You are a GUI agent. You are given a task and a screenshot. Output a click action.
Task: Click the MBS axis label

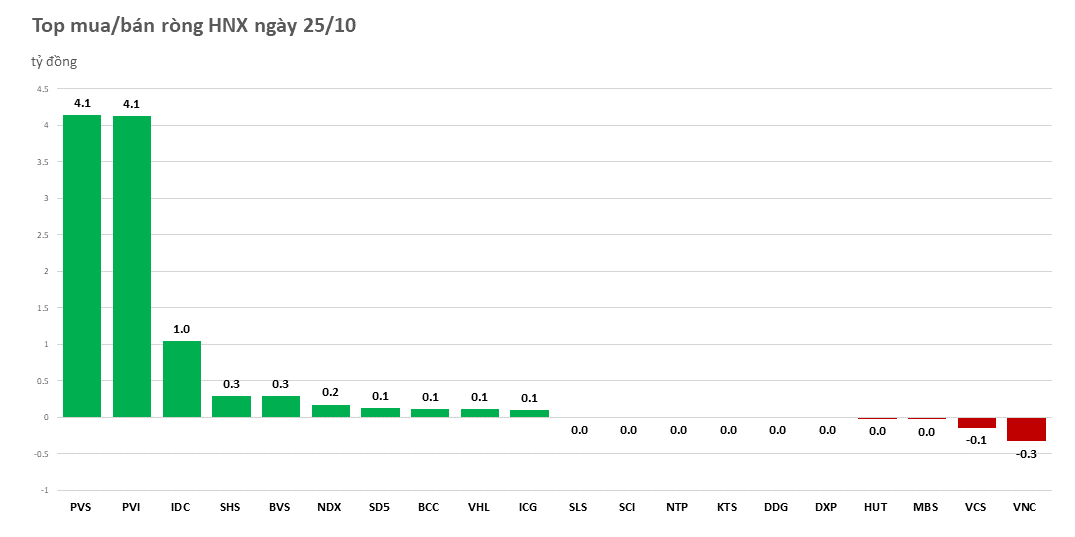pos(926,507)
